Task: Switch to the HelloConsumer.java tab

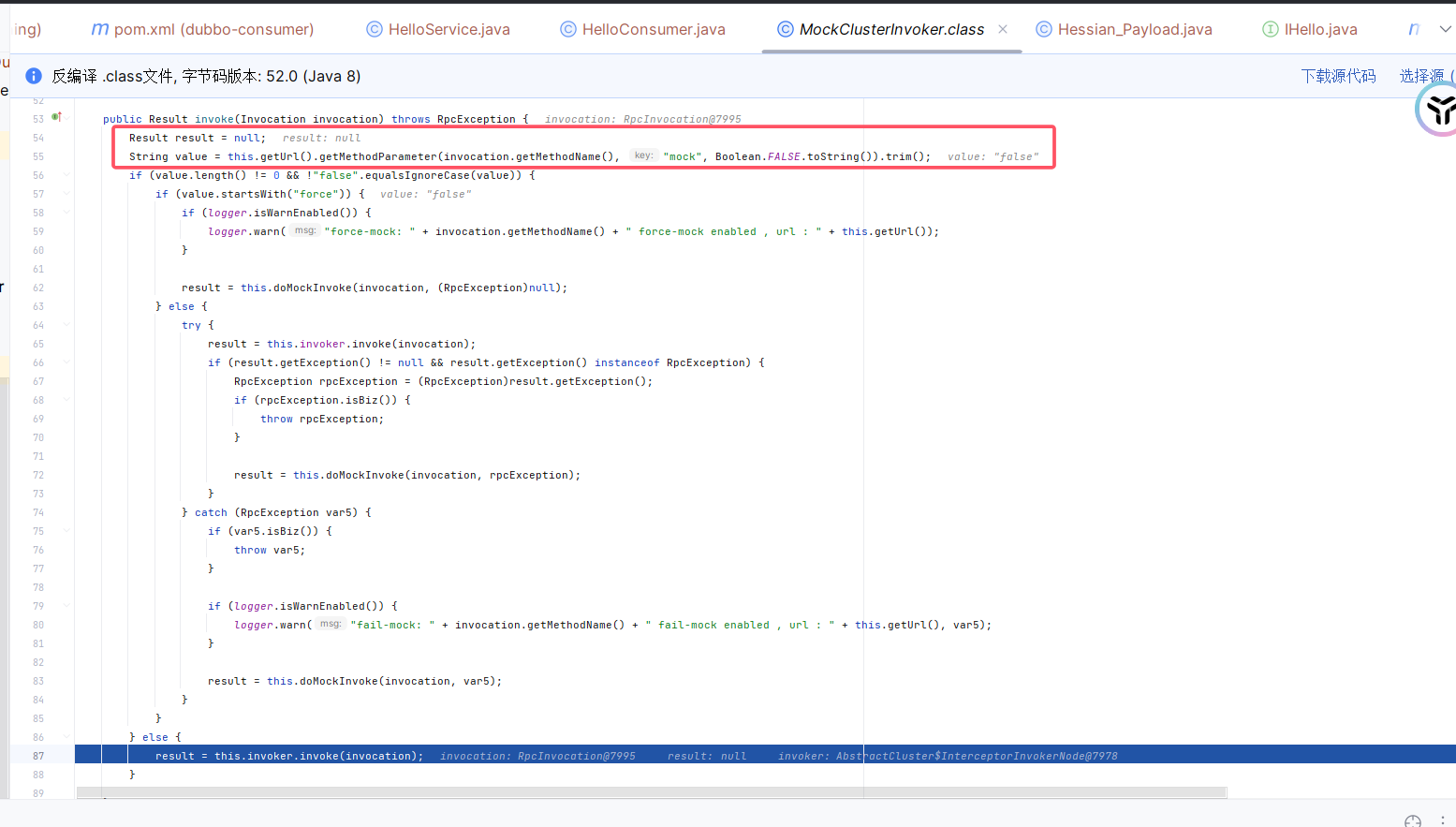Action: (x=643, y=29)
